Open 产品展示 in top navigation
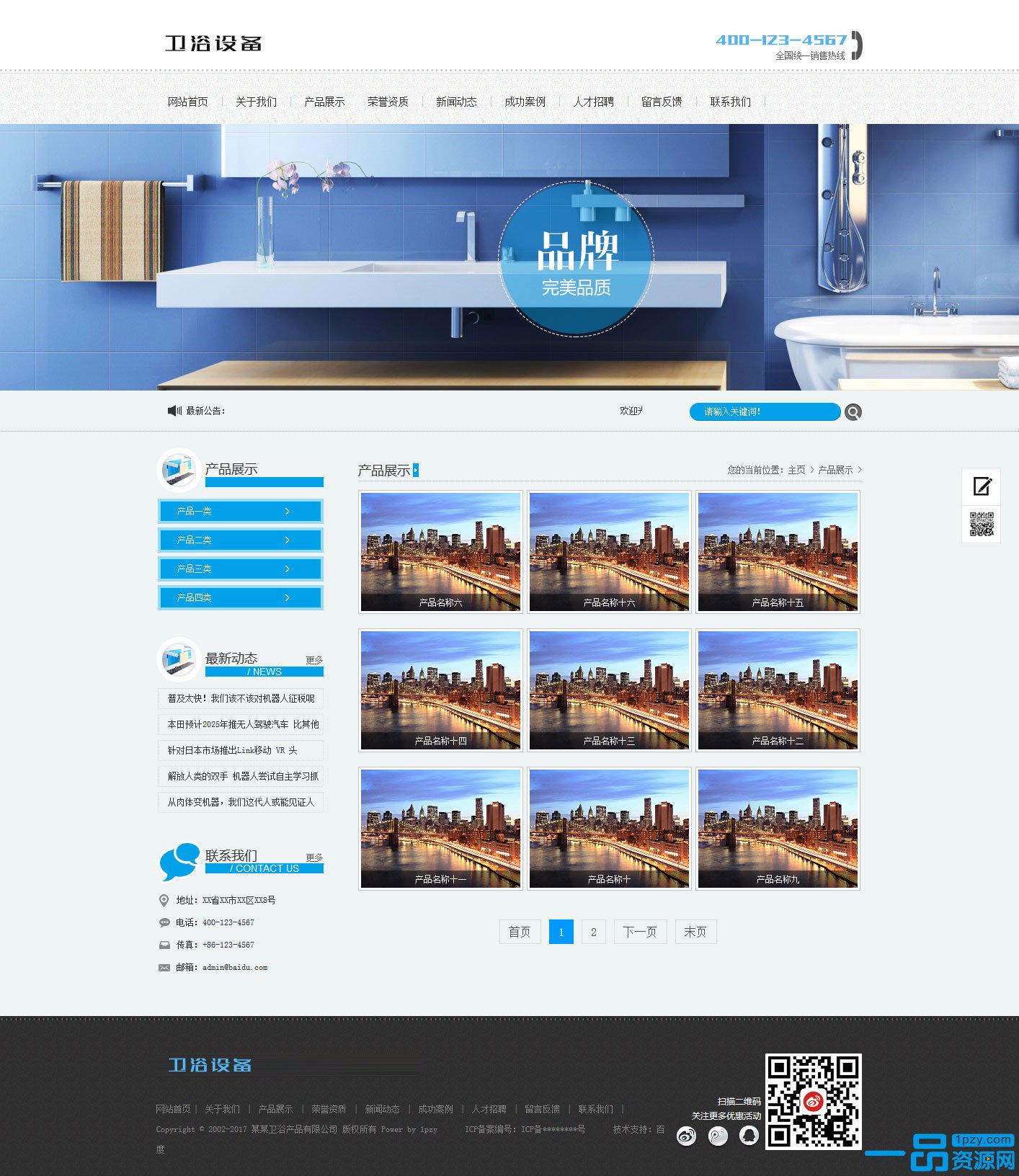1019x1176 pixels. coord(324,102)
